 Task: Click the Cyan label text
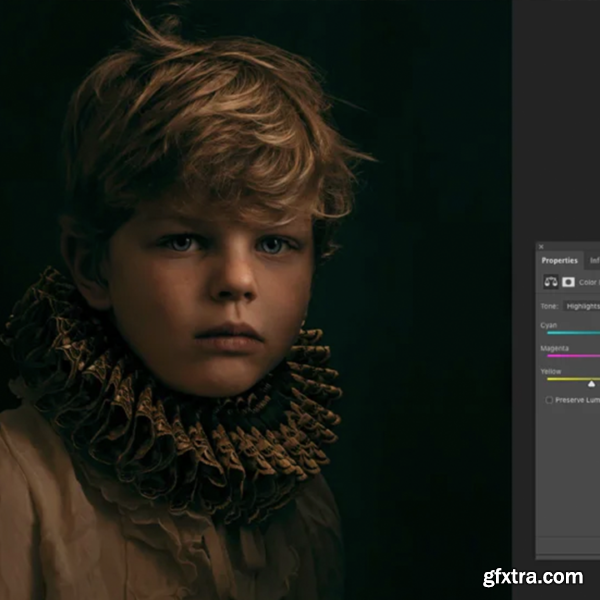click(x=549, y=325)
